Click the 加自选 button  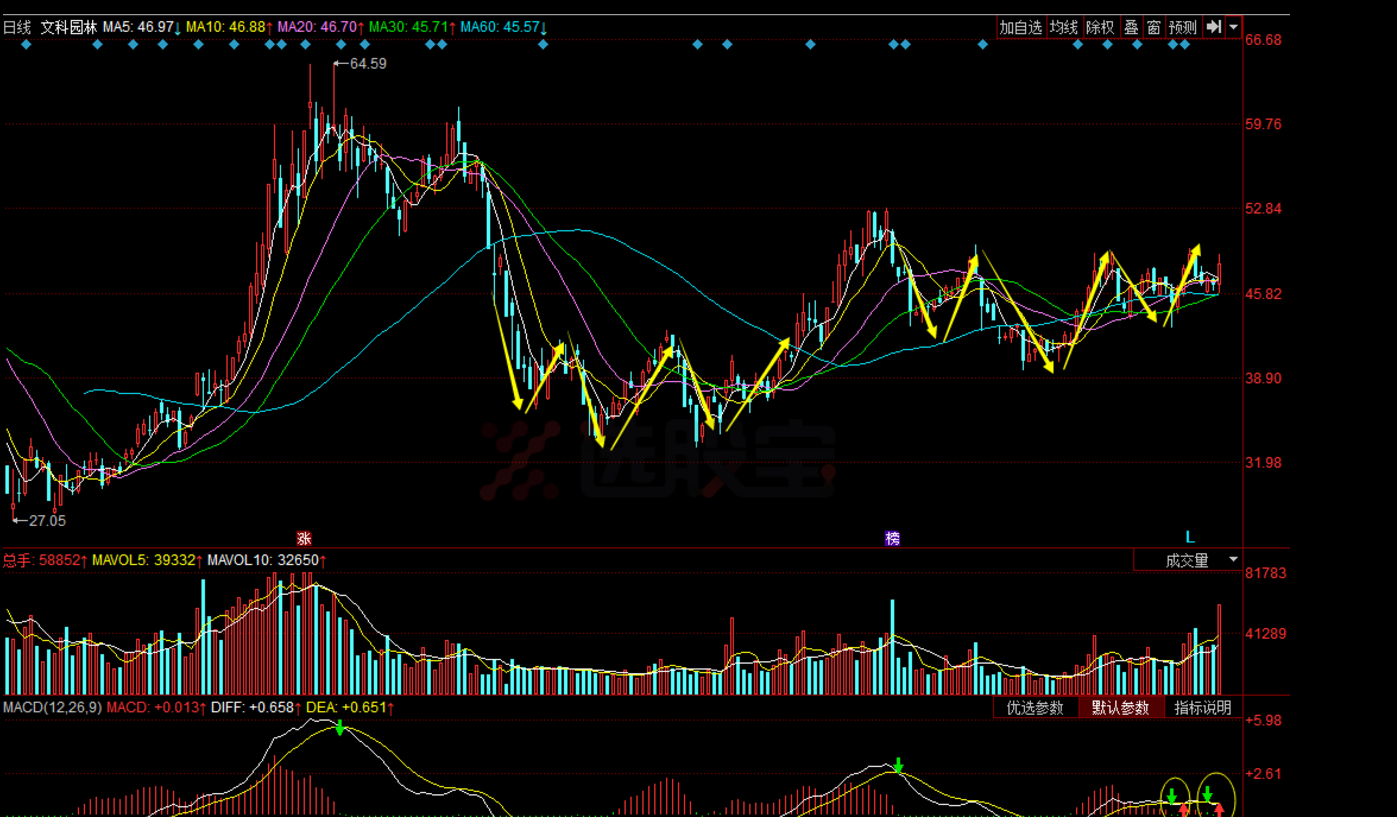pos(1020,27)
